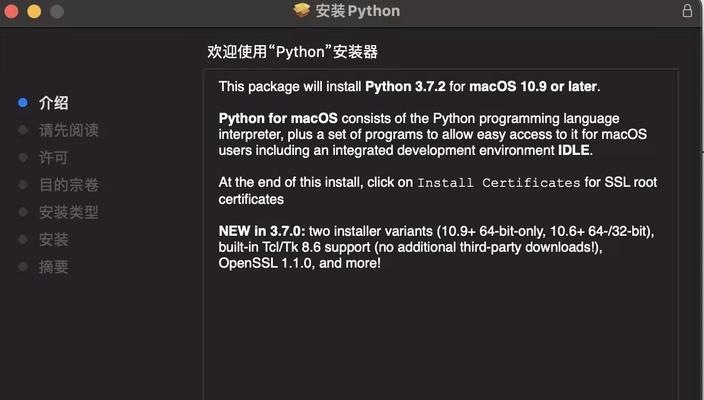This screenshot has width=704, height=400.
Task: Click the blue bullet next to 介绍
Action: pos(23,103)
